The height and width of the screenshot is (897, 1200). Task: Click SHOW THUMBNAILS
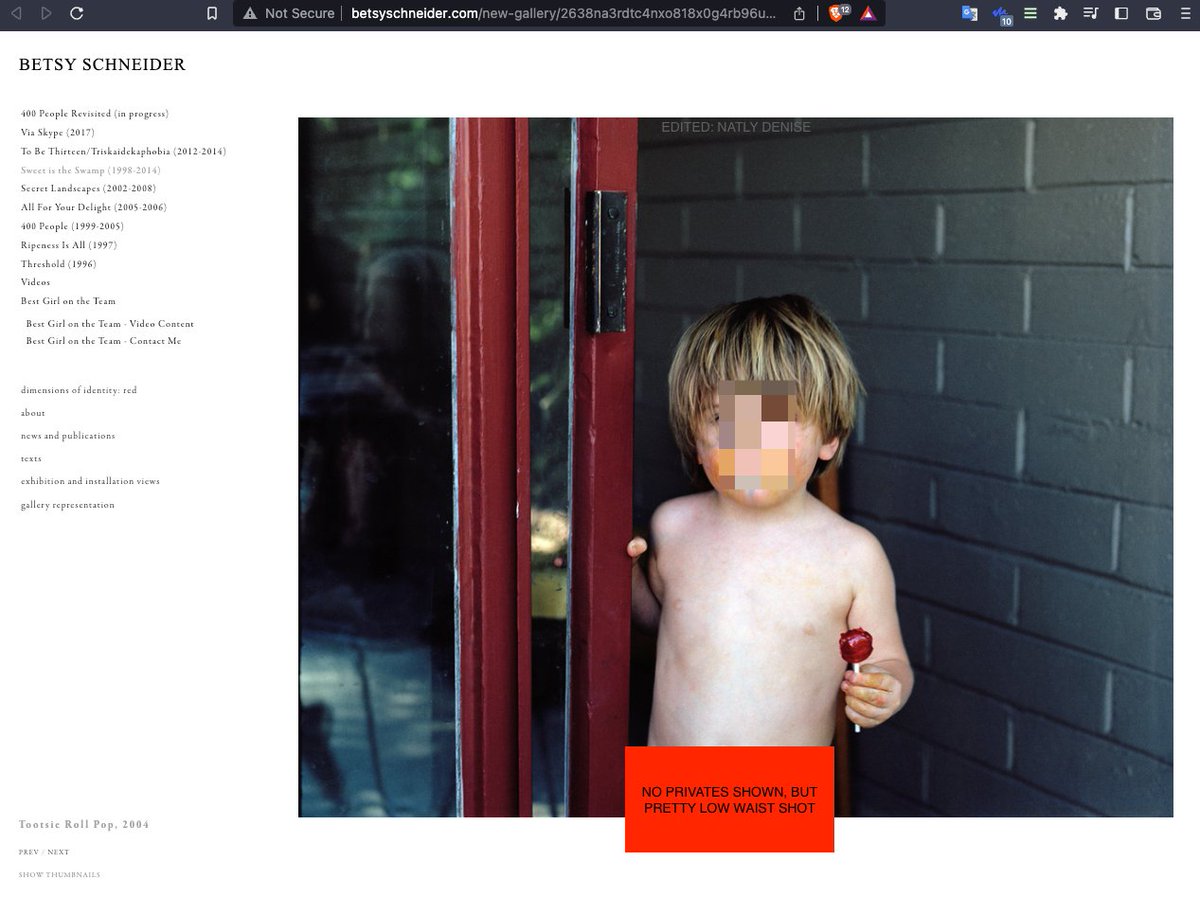click(59, 875)
